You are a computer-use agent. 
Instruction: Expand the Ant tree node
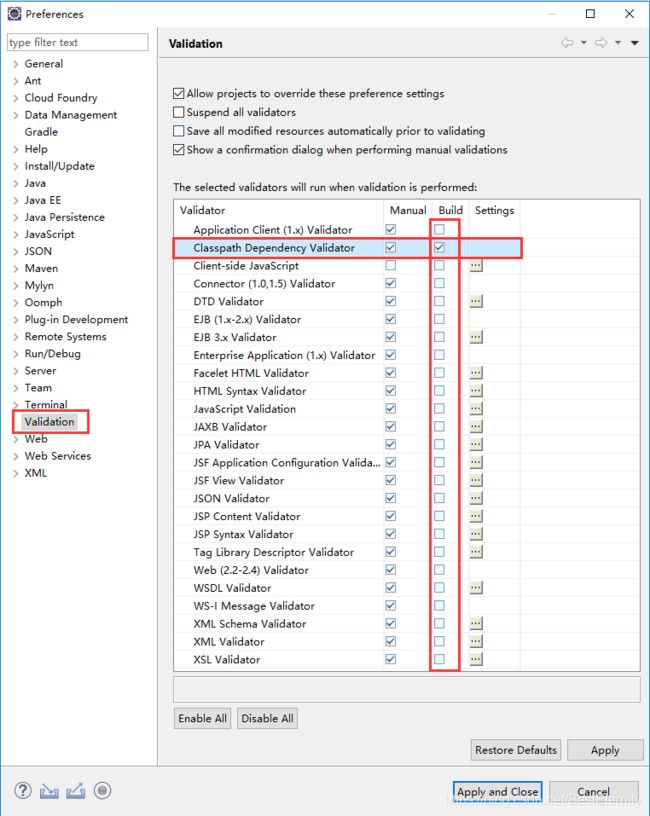click(16, 81)
